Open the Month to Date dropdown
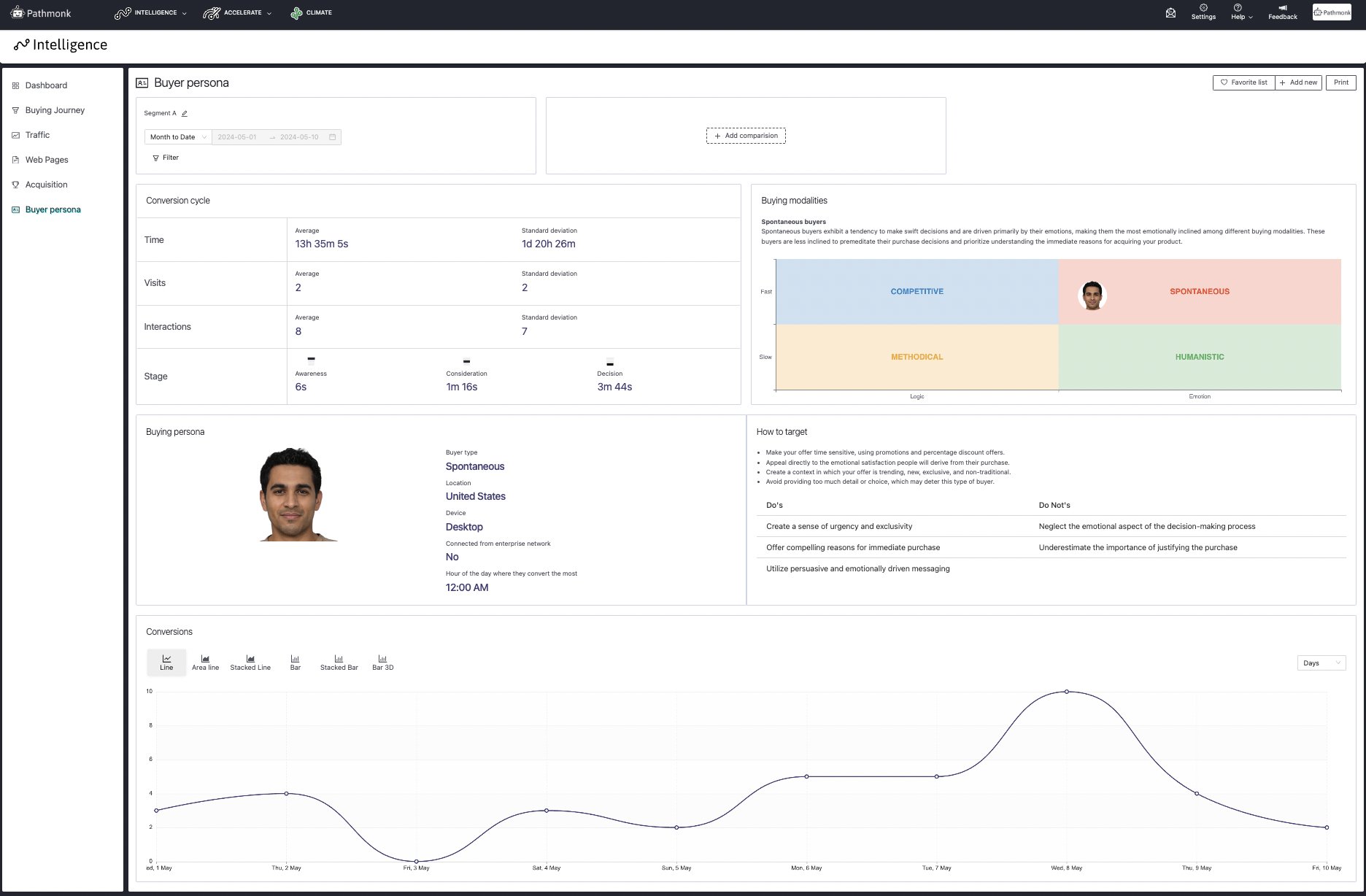The height and width of the screenshot is (896, 1366). pos(177,136)
